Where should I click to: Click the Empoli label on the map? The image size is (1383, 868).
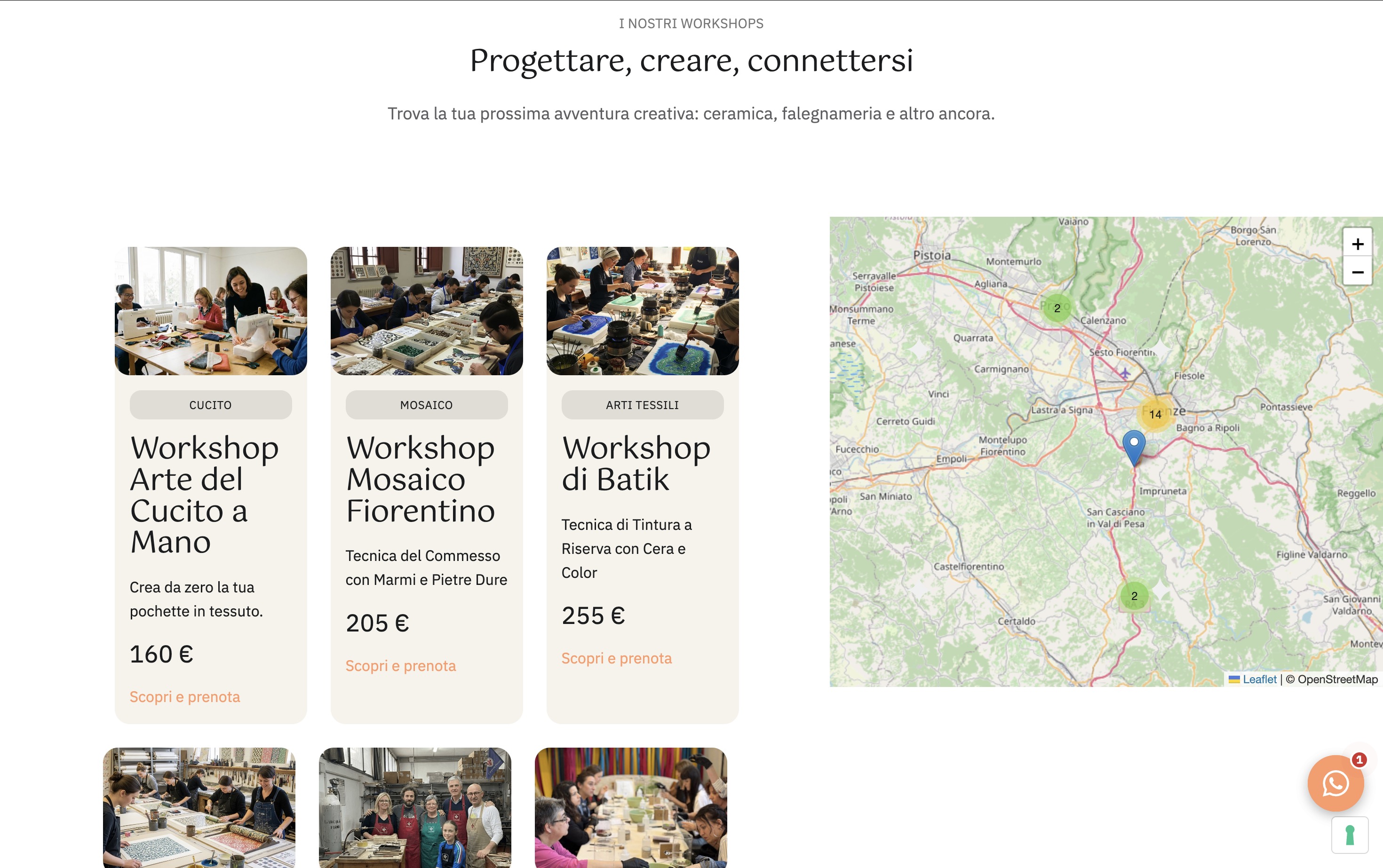coord(951,458)
